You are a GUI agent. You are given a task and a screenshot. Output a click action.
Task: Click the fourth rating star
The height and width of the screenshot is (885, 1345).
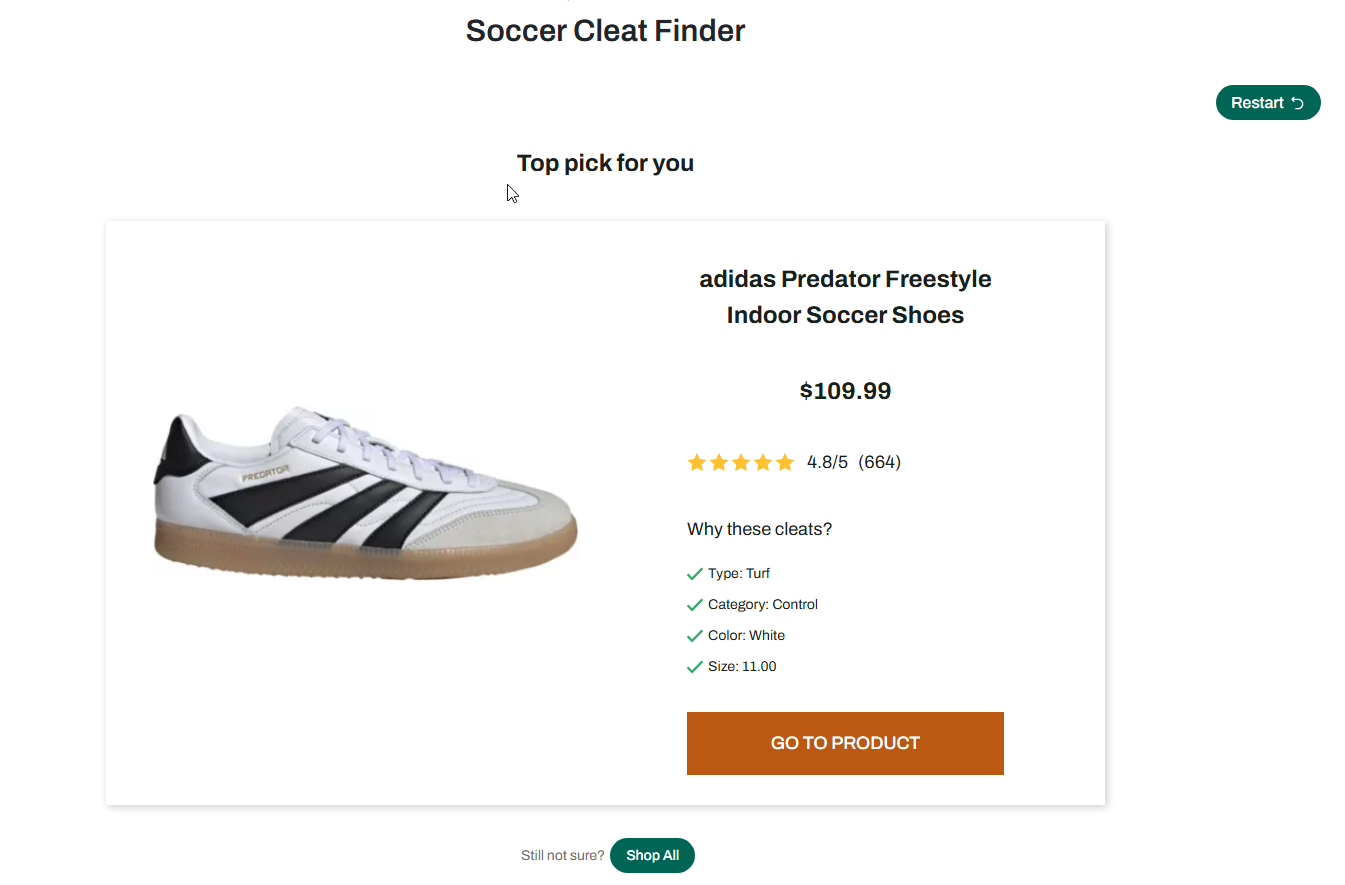click(763, 462)
